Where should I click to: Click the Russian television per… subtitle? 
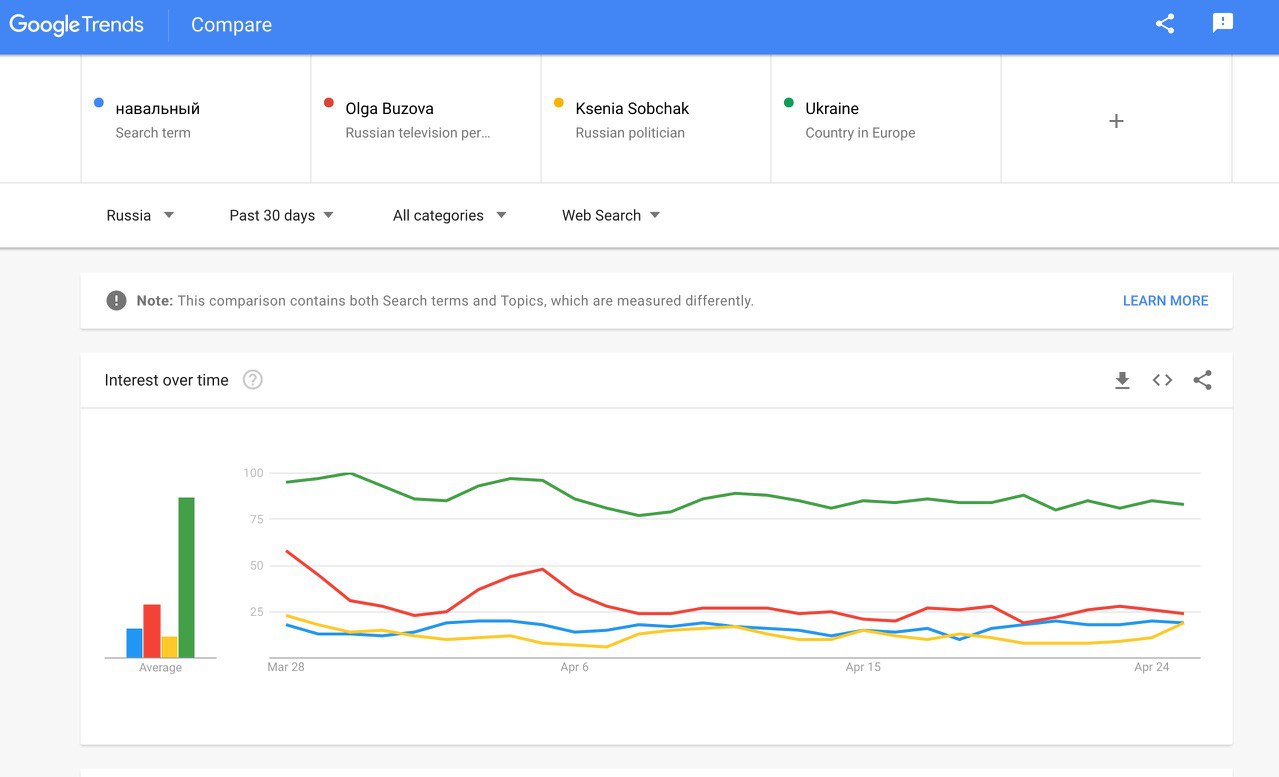[418, 133]
